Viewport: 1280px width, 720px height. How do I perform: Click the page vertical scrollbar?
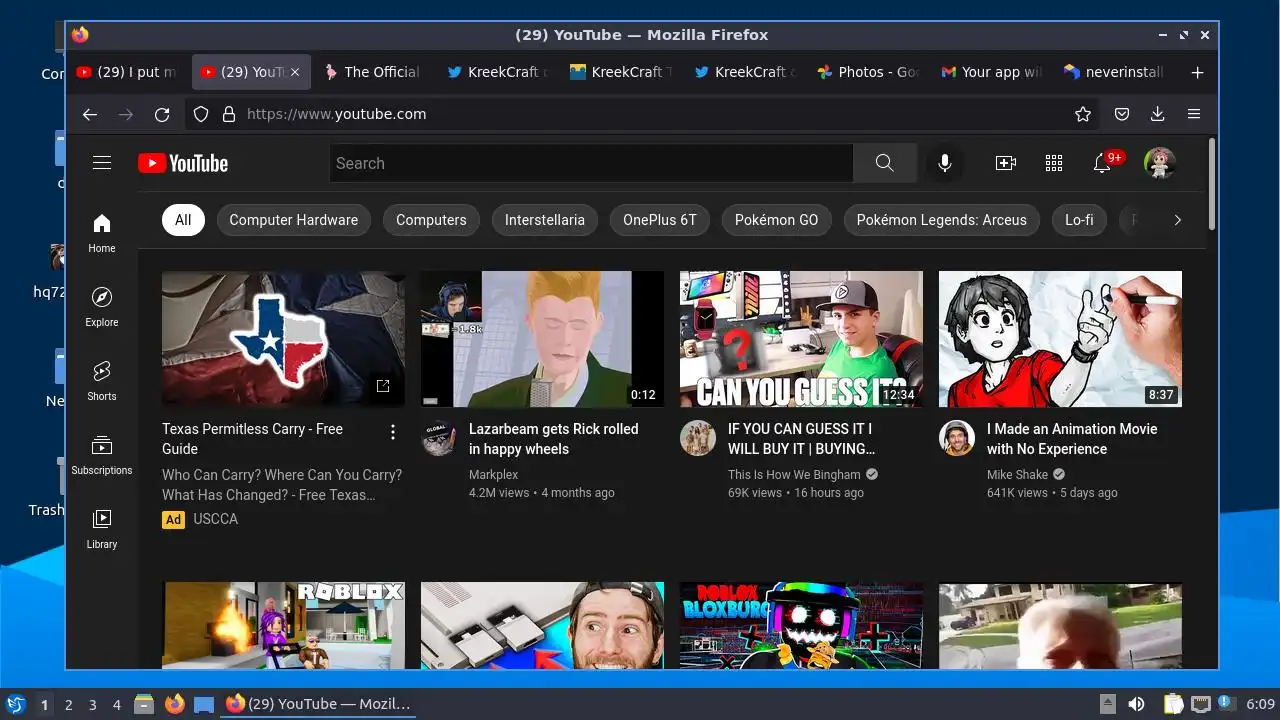[1212, 182]
